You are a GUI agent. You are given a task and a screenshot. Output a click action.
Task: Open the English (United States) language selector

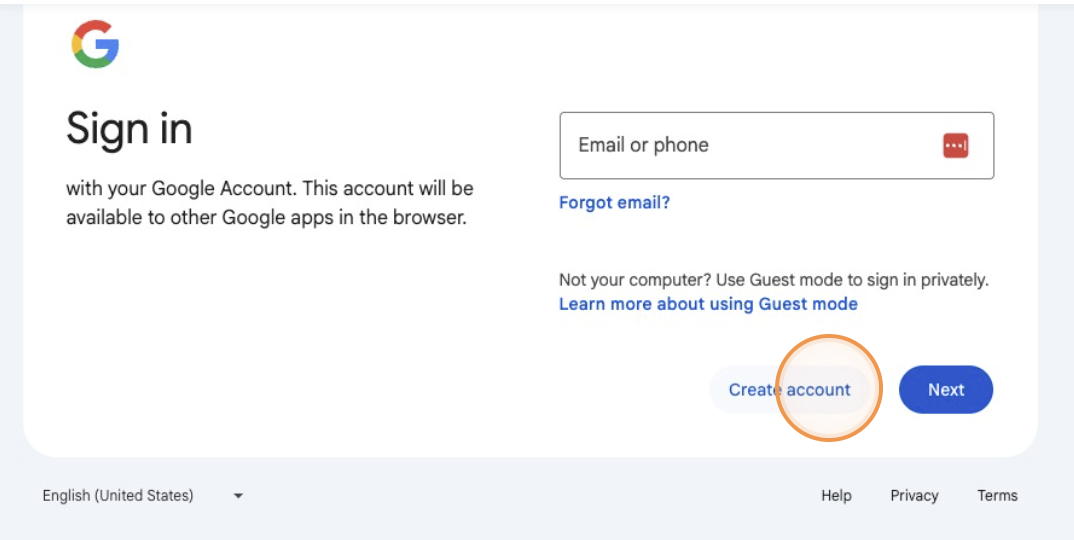pyautogui.click(x=118, y=495)
